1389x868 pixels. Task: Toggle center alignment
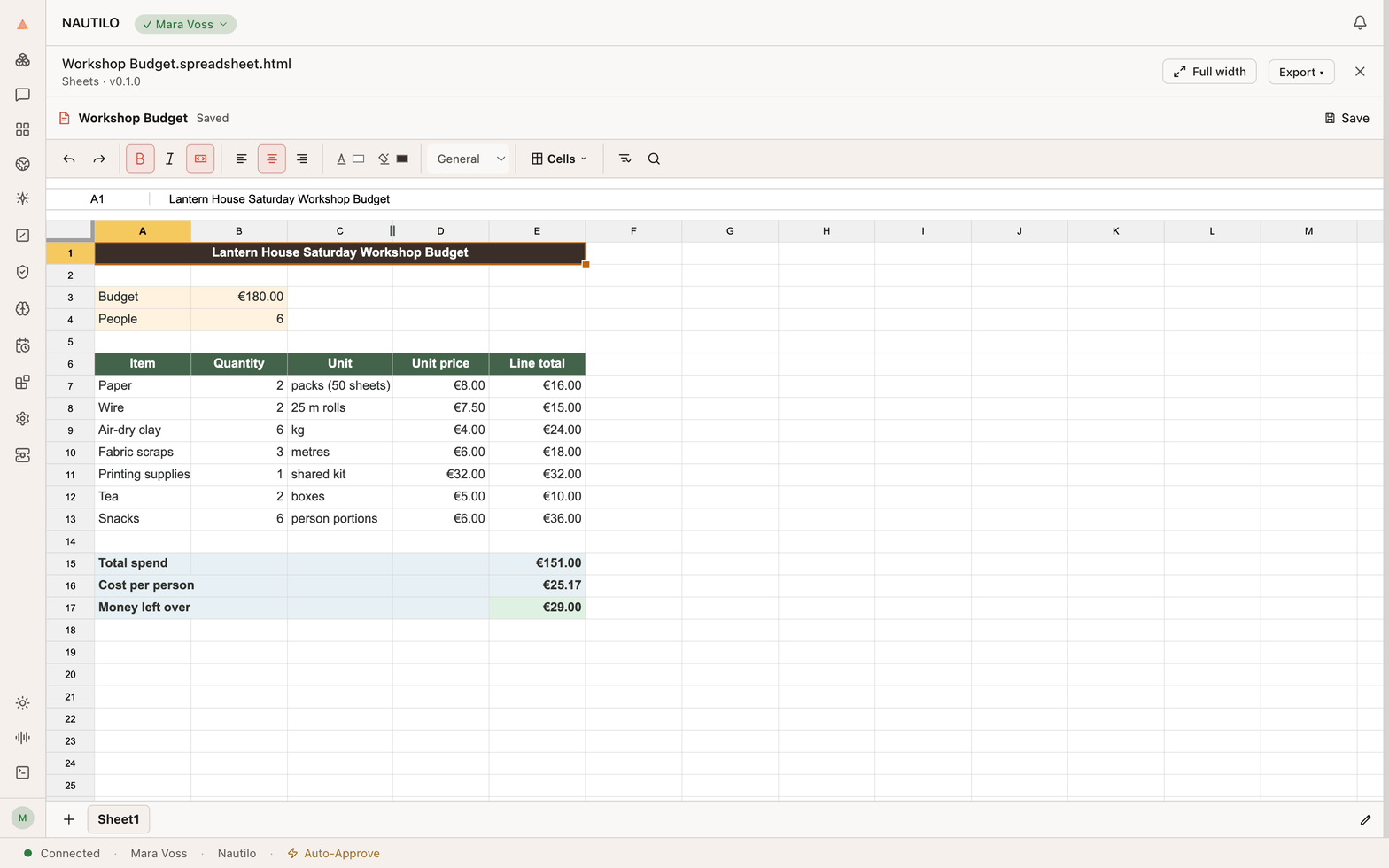272,159
